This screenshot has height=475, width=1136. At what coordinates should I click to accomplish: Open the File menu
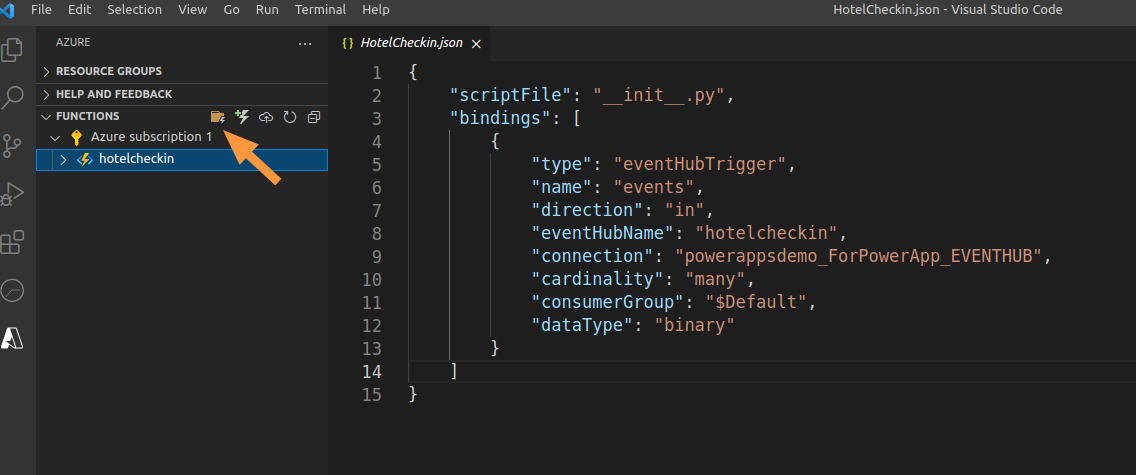point(41,10)
